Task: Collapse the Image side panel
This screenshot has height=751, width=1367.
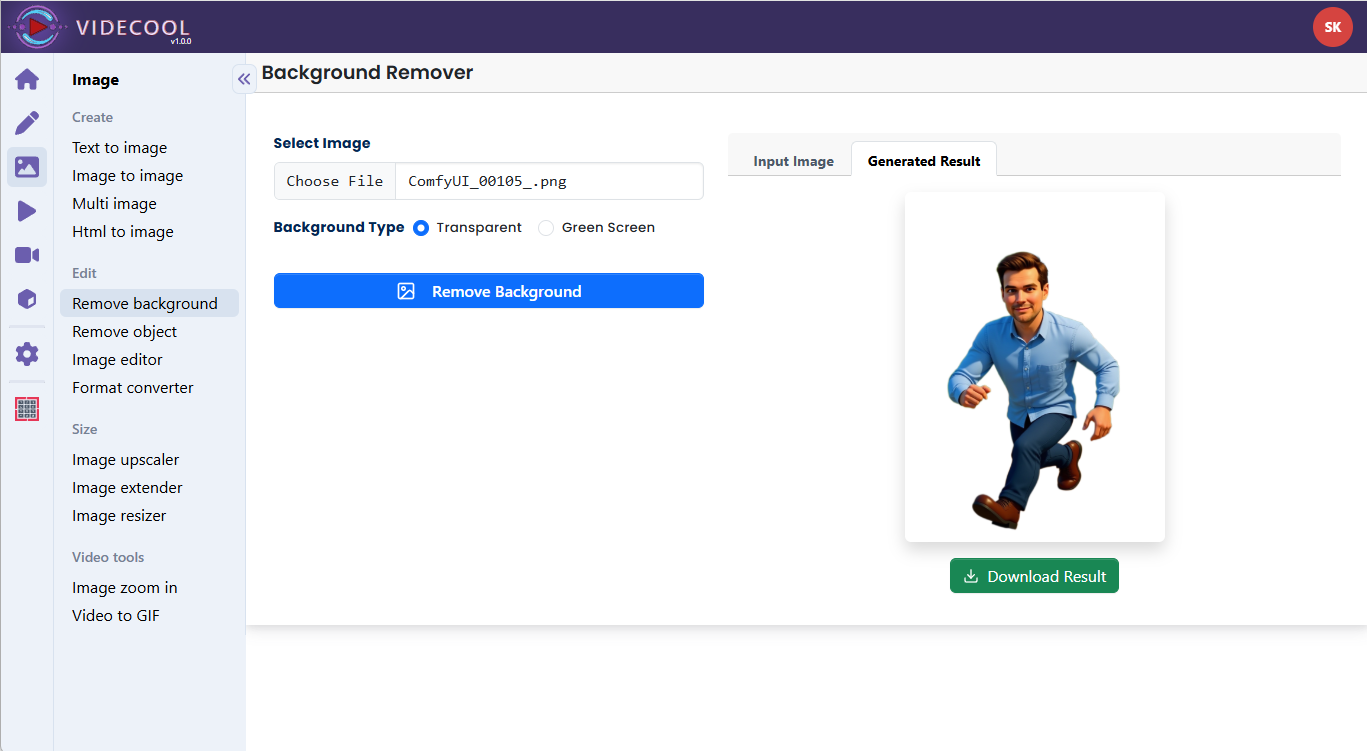Action: pyautogui.click(x=244, y=79)
